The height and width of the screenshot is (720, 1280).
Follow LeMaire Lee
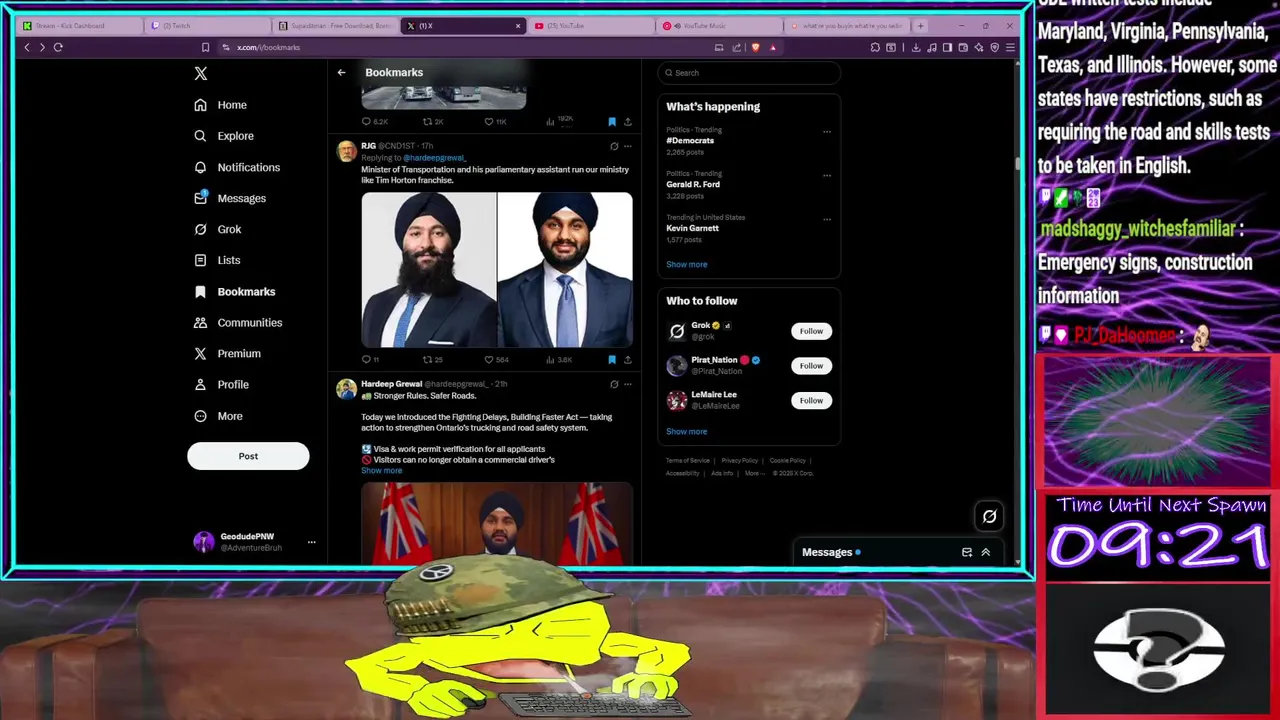coord(811,401)
